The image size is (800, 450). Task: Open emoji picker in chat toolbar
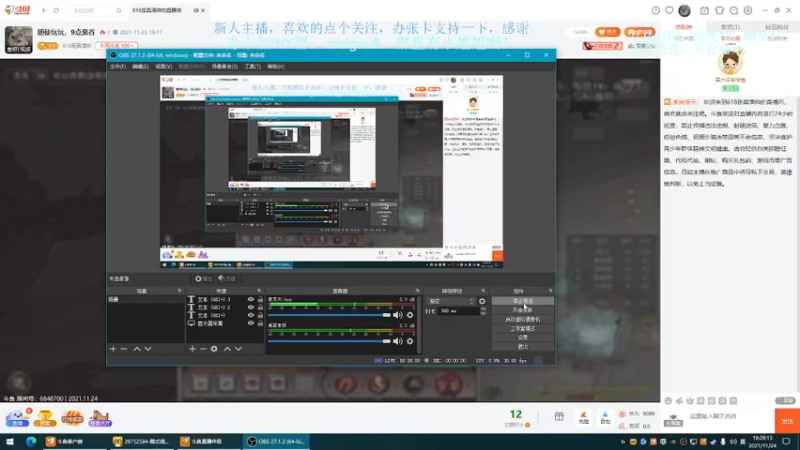668,401
